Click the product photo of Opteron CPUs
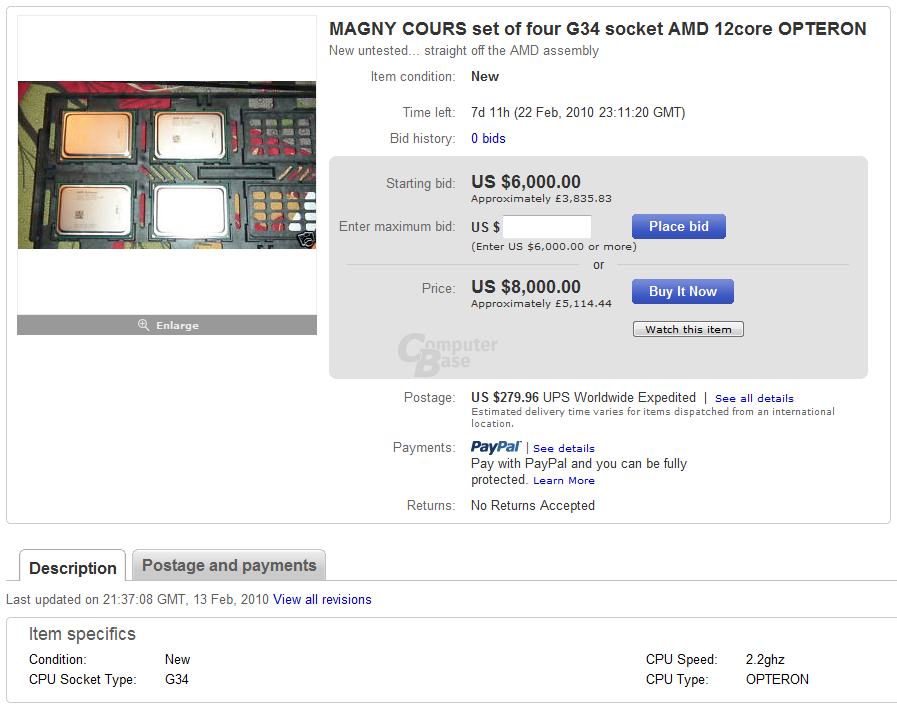Screen dimensions: 897x711 coord(167,165)
